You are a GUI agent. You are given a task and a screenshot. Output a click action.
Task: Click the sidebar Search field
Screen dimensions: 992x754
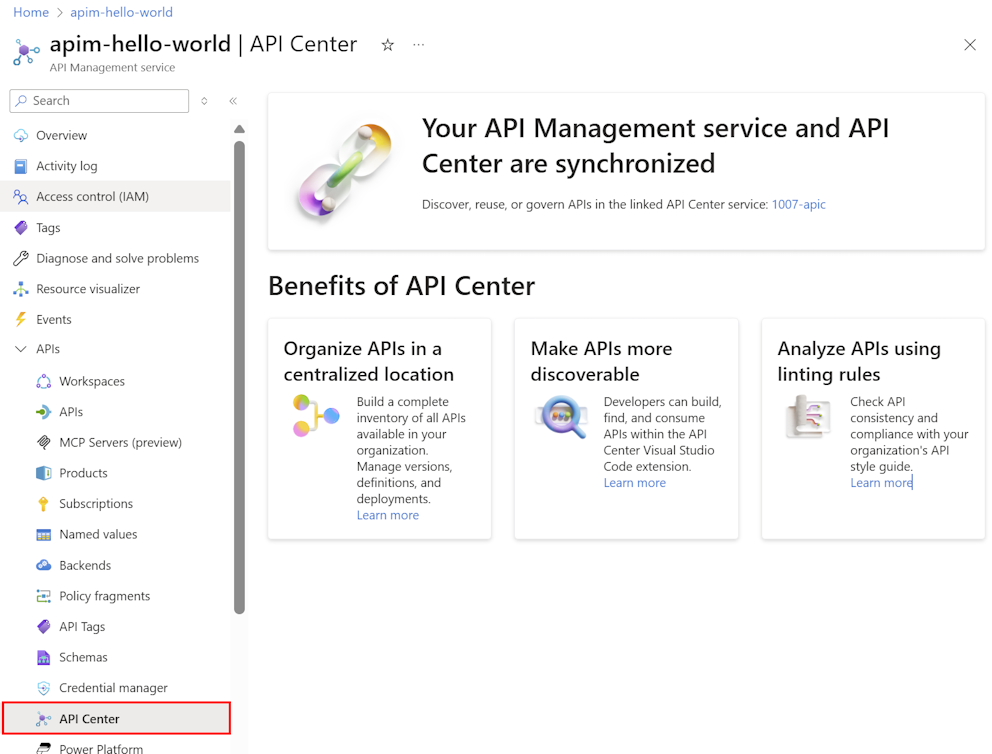[x=99, y=101]
